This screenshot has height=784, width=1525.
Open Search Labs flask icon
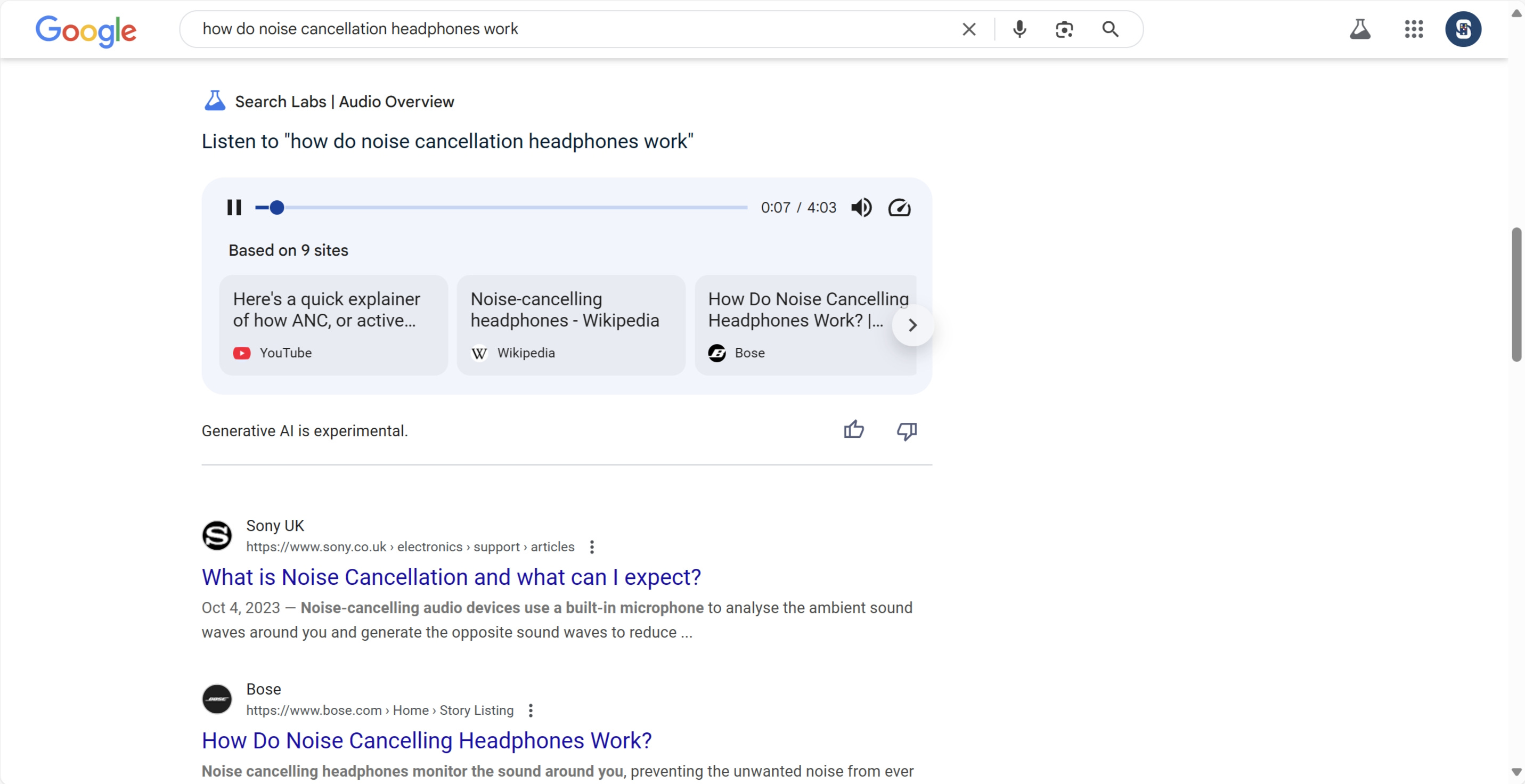coord(1360,29)
